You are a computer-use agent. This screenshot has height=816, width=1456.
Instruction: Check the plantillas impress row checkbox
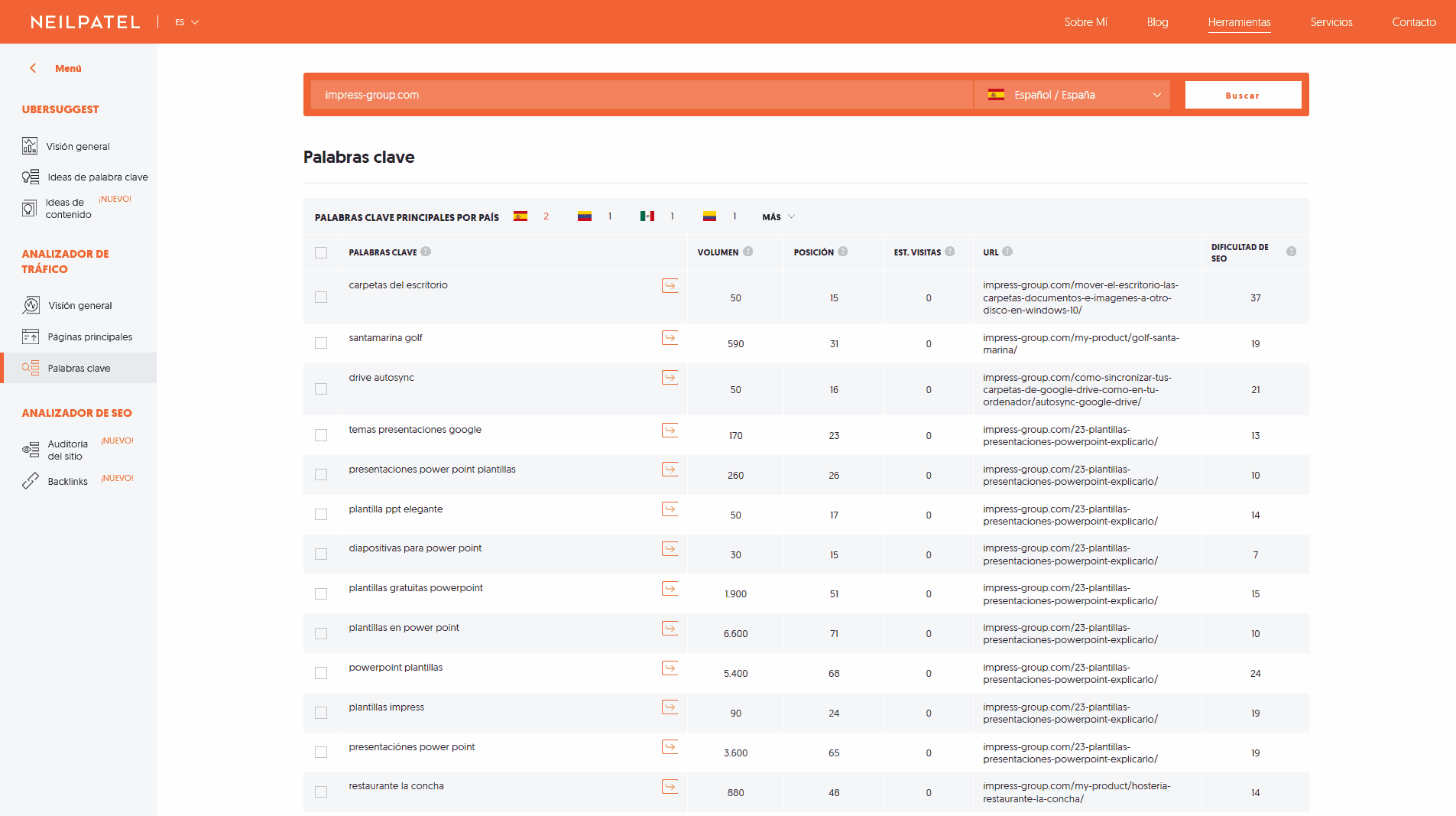[x=321, y=712]
